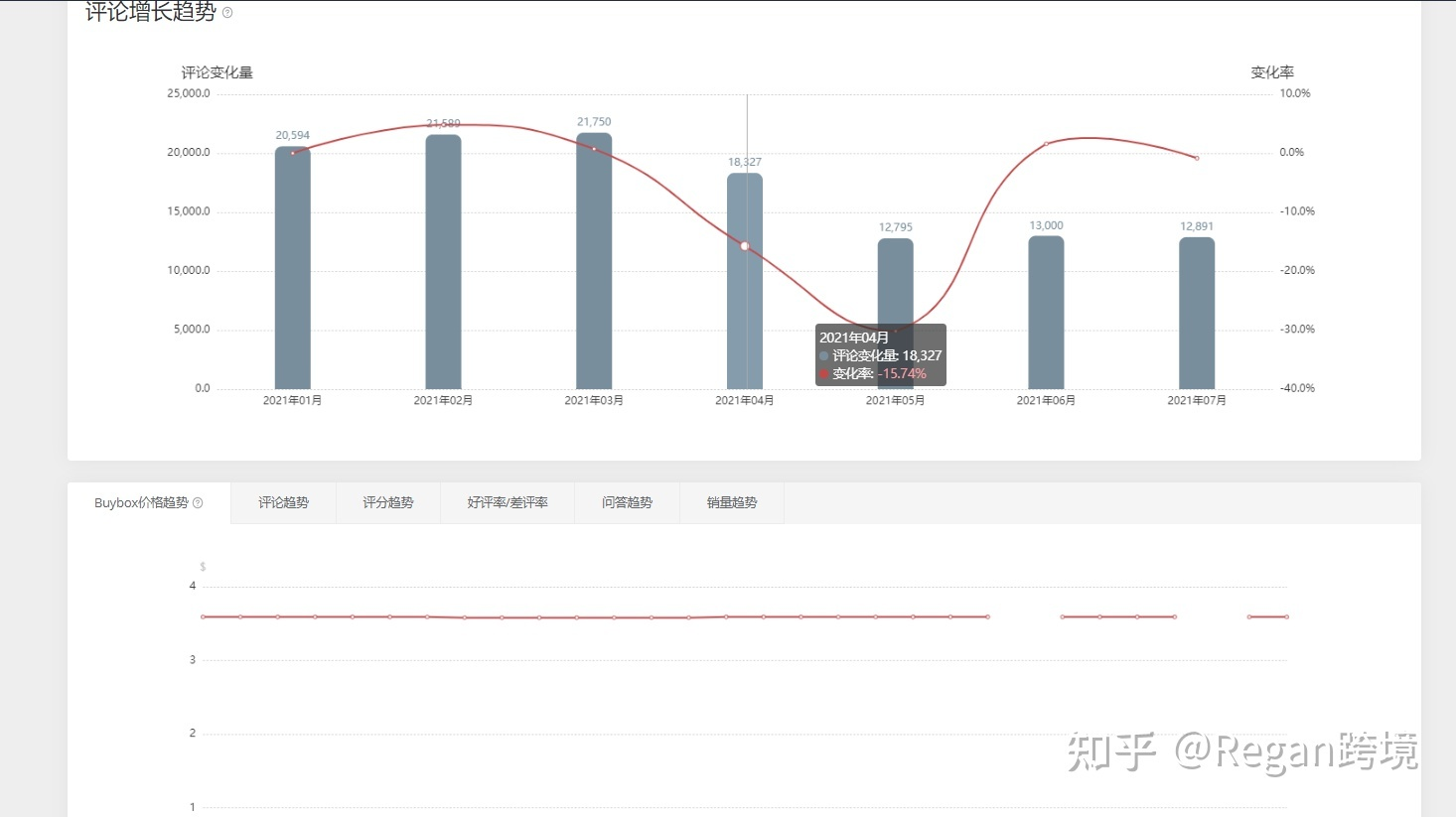Select the 问答趋势 tab
This screenshot has height=817, width=1456.
pos(628,502)
